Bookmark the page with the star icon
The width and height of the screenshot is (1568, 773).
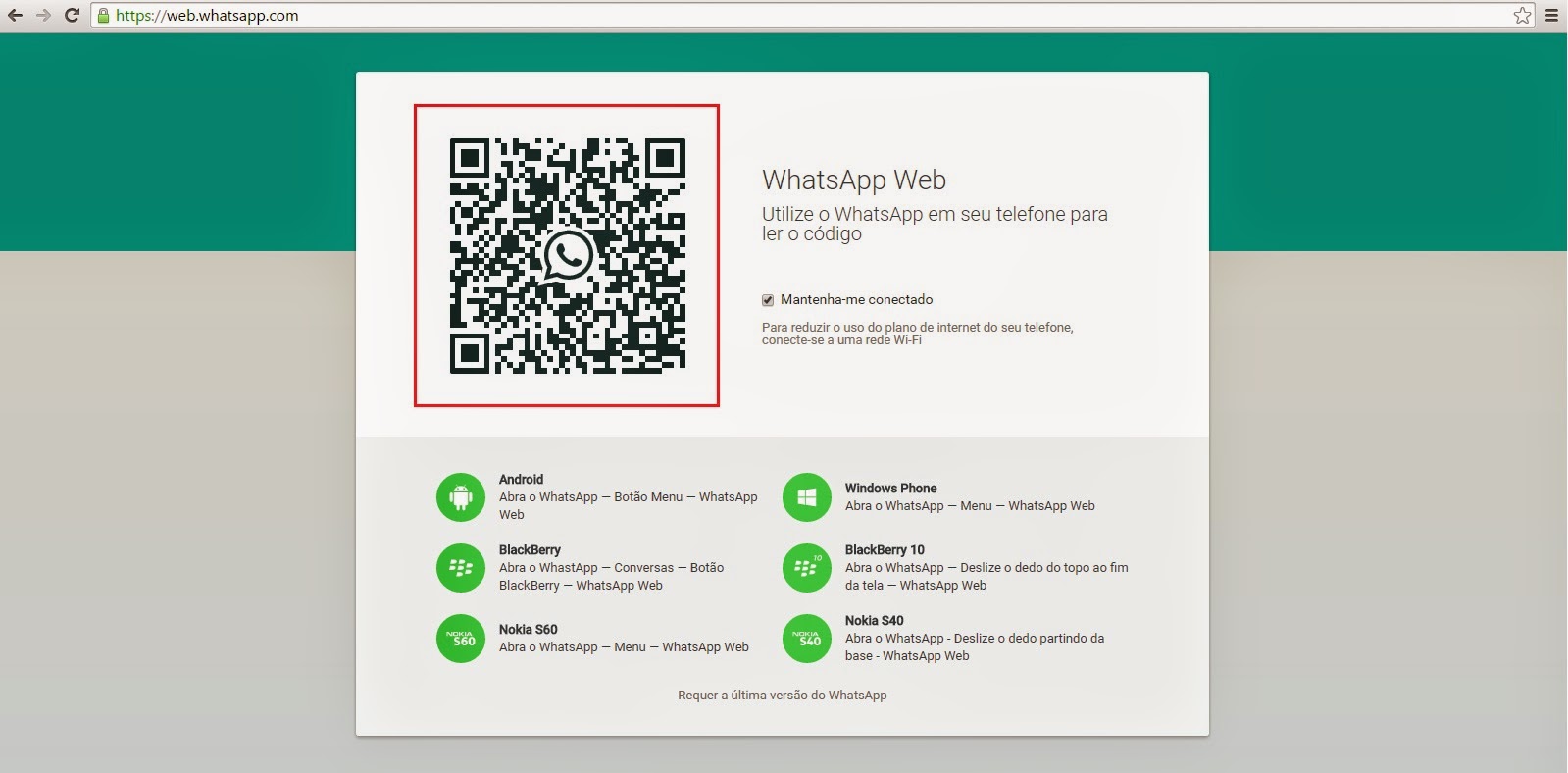(x=1522, y=15)
